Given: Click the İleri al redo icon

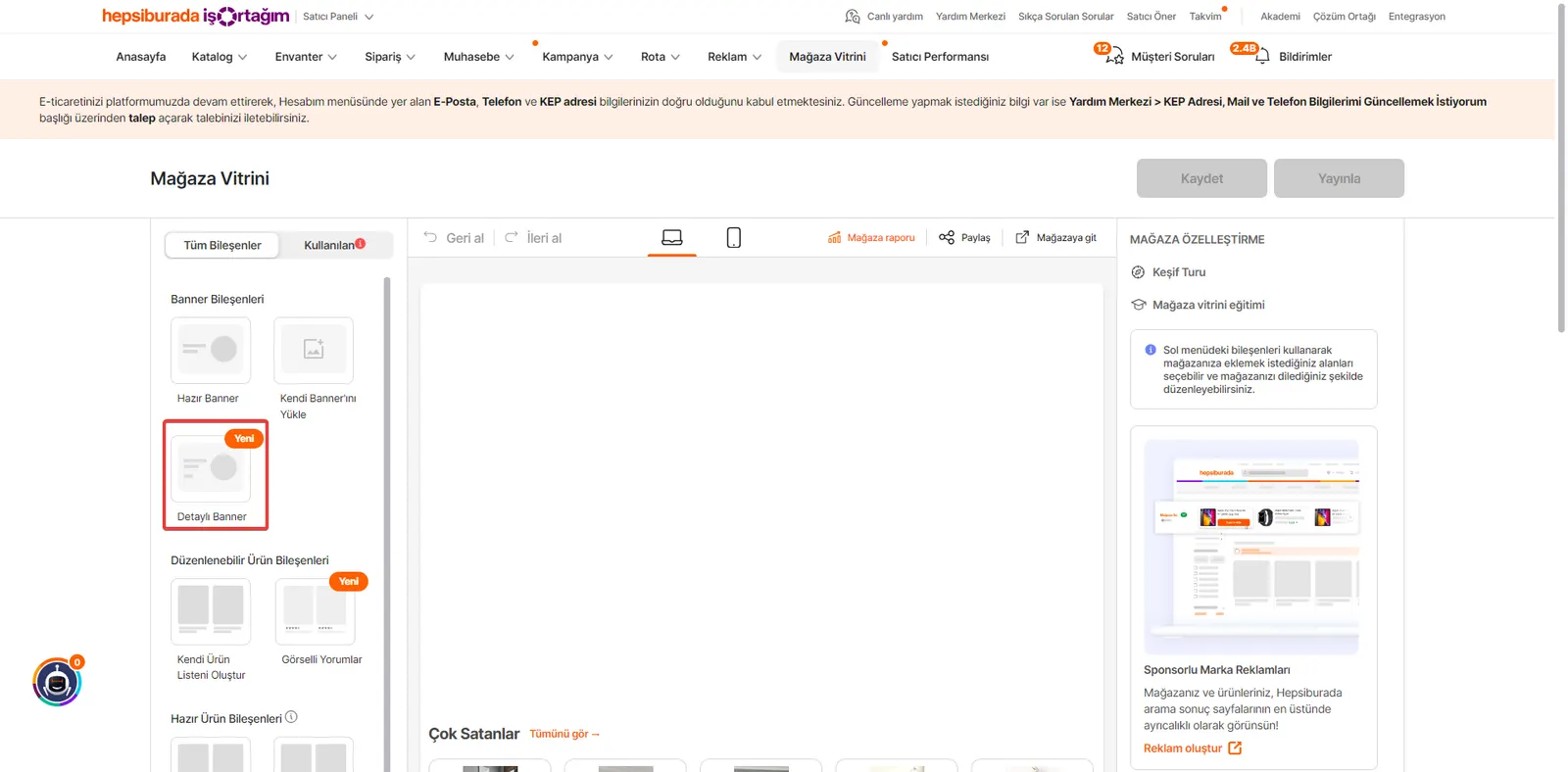Looking at the screenshot, I should tap(512, 237).
